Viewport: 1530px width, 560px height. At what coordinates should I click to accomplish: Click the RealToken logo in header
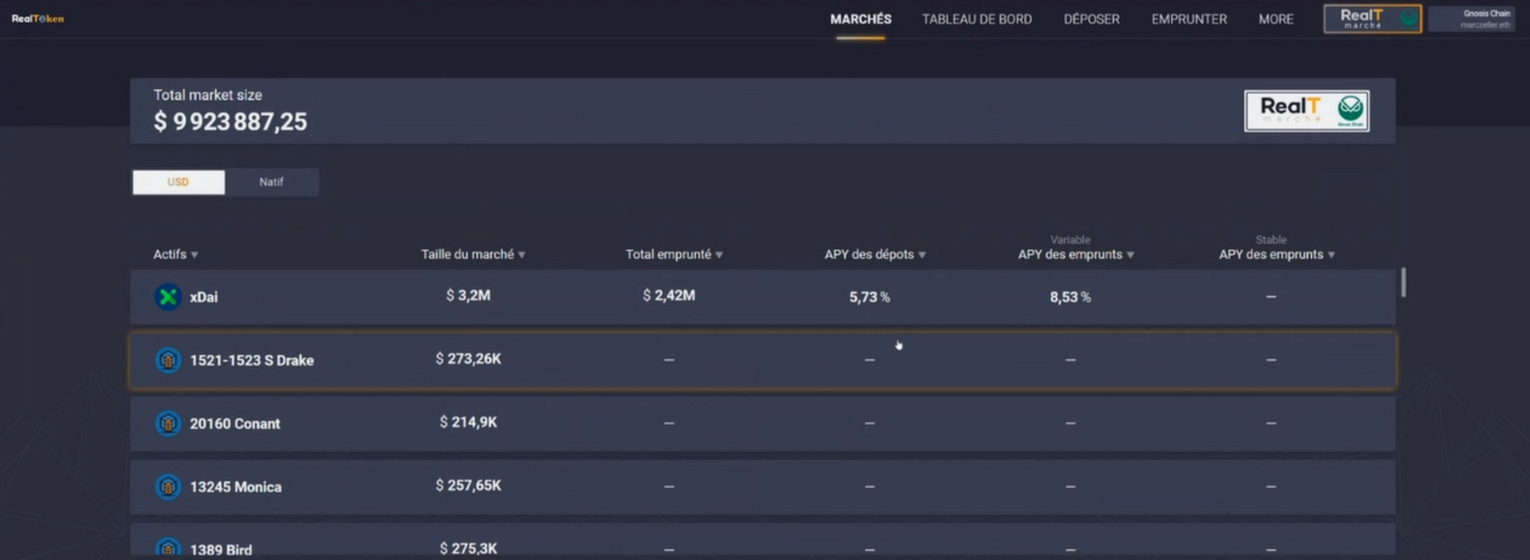[38, 19]
